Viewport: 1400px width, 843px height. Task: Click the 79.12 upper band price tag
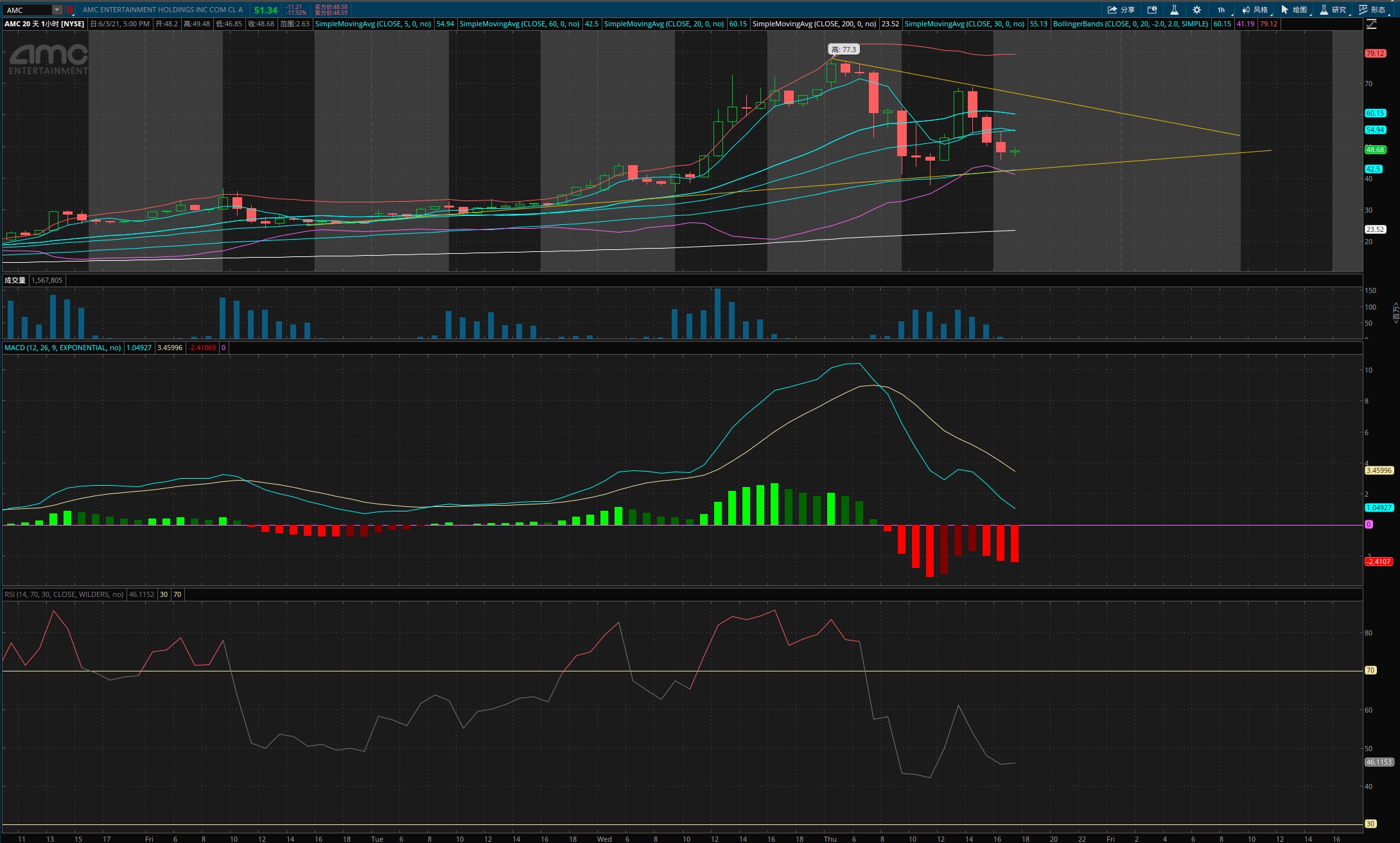coord(1375,53)
